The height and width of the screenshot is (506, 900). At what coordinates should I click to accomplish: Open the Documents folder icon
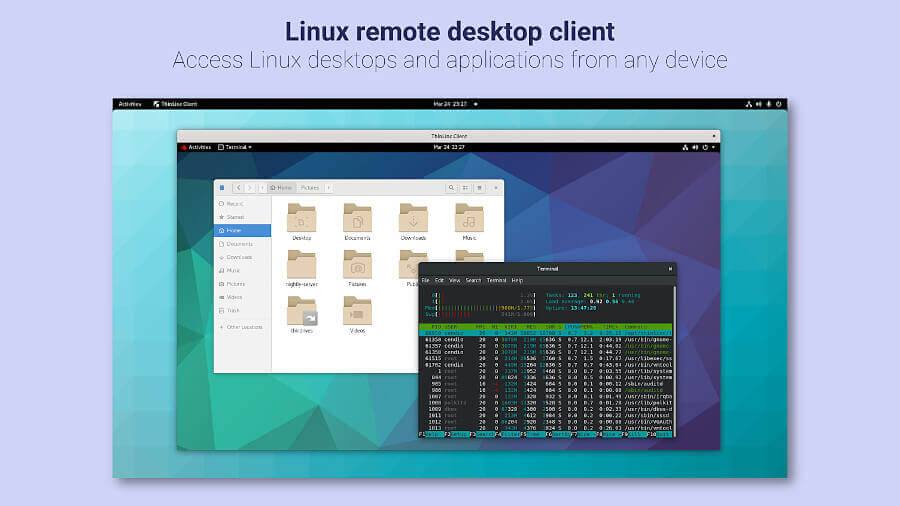click(357, 218)
